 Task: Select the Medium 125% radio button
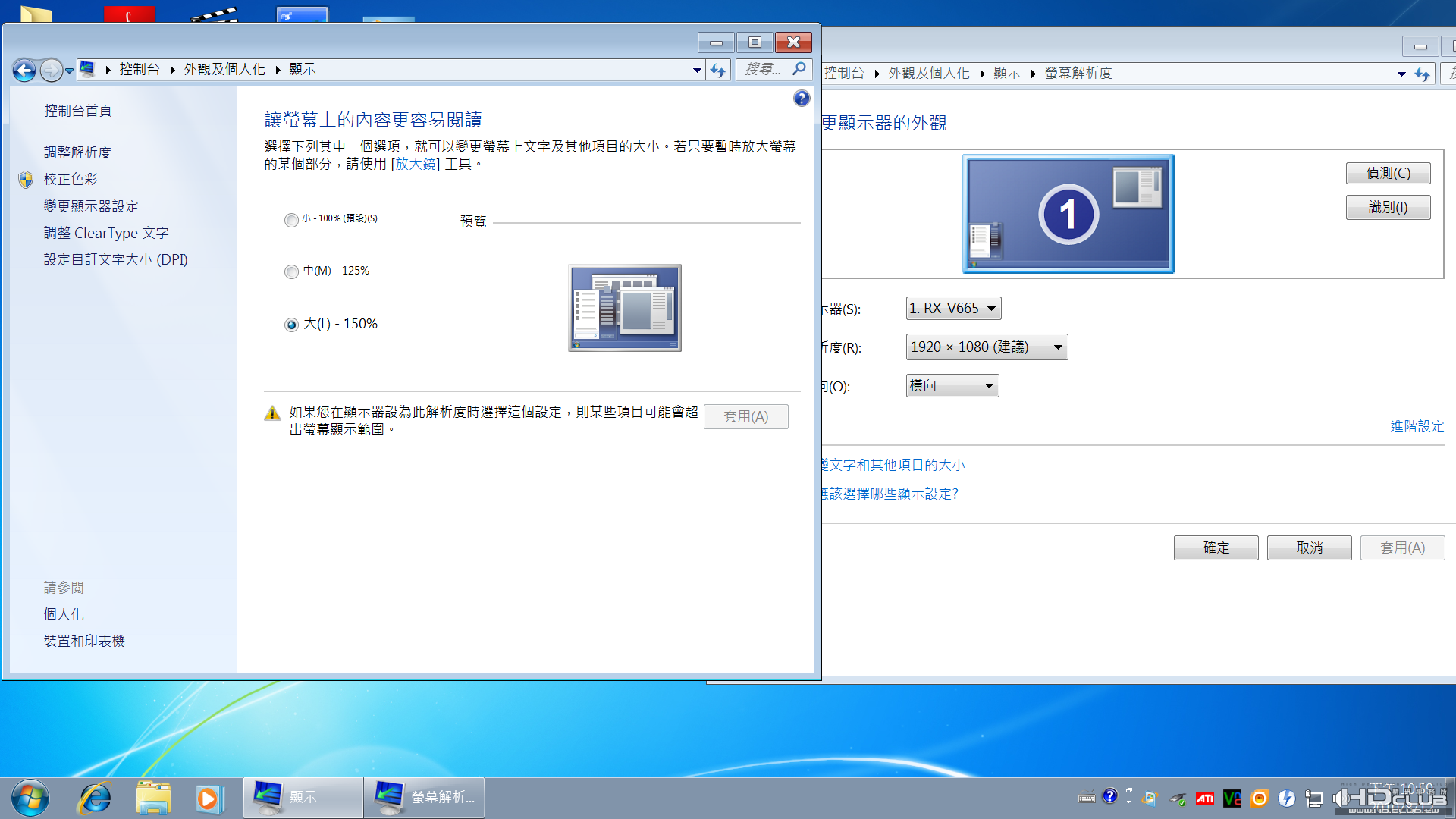[291, 271]
